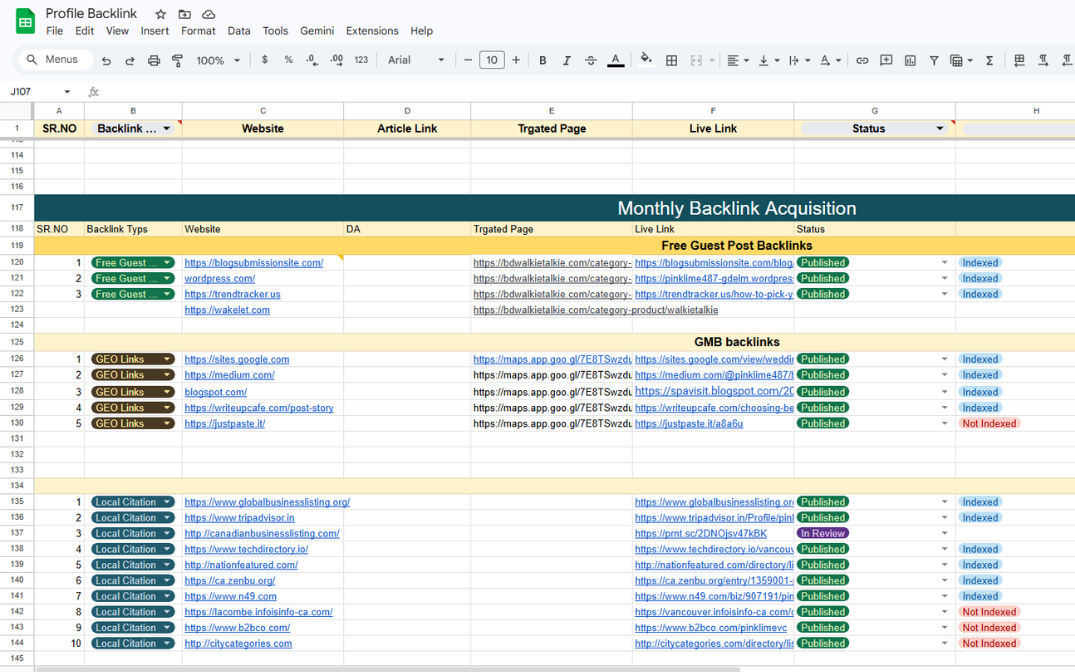Open the borders tool
1075x672 pixels.
pyautogui.click(x=671, y=61)
